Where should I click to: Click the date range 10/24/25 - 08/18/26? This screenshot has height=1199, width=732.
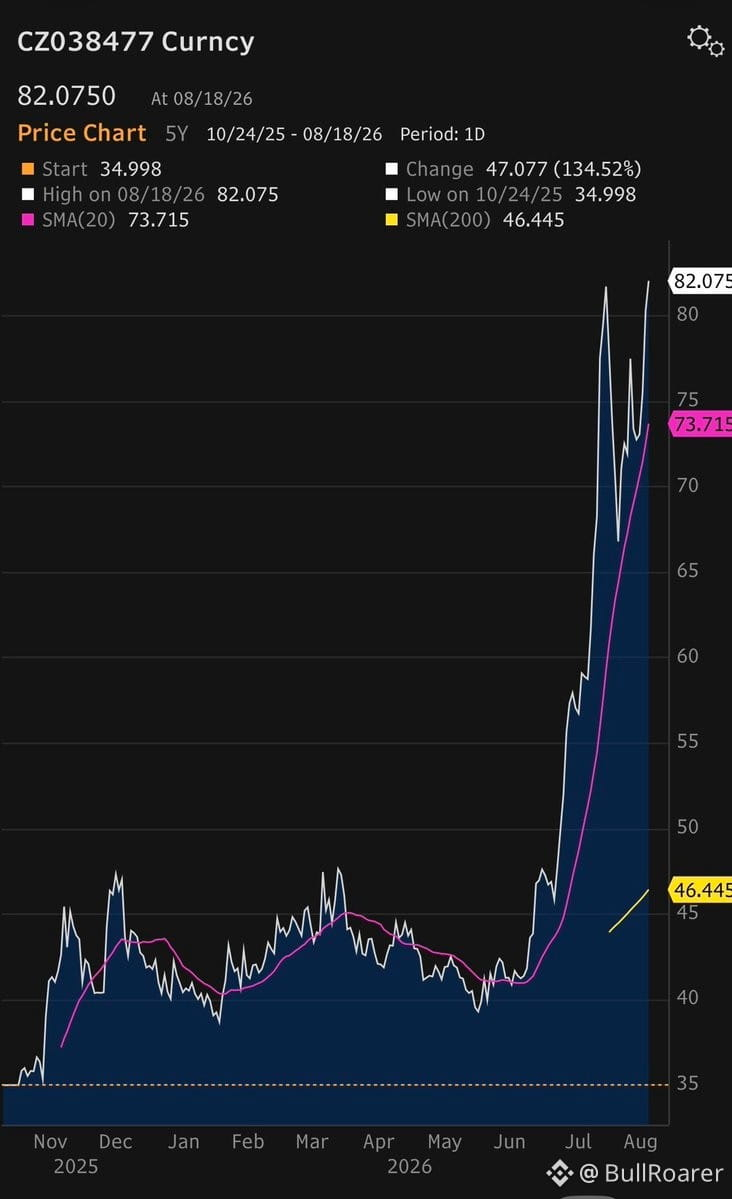294,134
